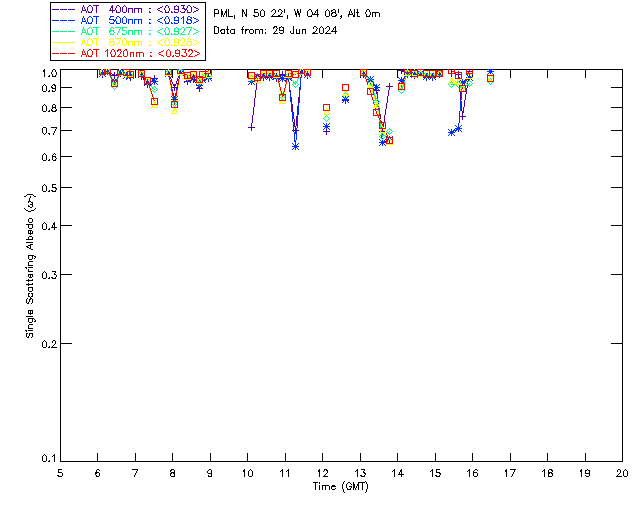
Task: Click the lowest blue asterisk marker near 11 GMT
Action: [x=295, y=146]
